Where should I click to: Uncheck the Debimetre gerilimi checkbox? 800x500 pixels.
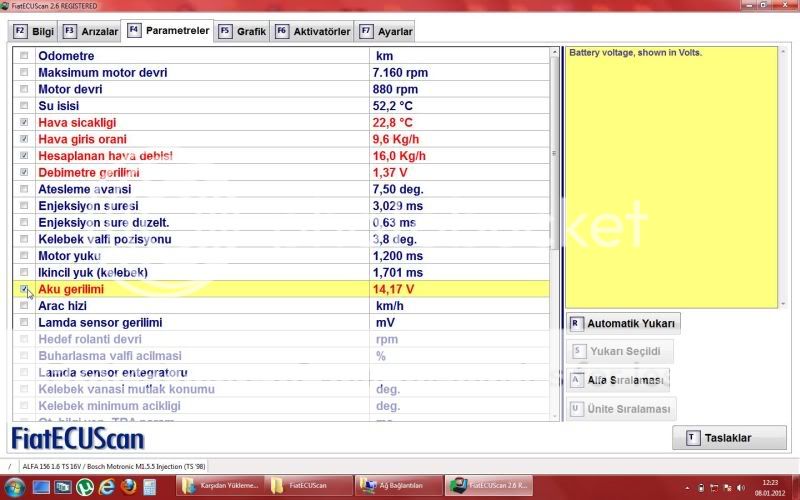24,172
